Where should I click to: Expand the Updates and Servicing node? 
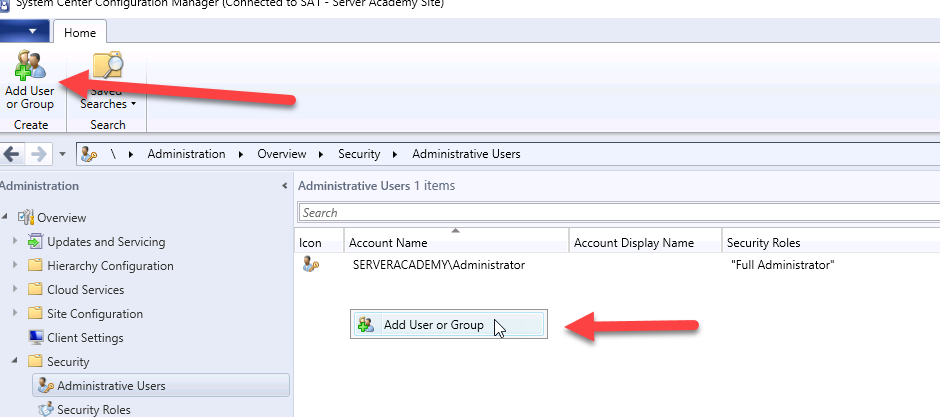tap(16, 241)
